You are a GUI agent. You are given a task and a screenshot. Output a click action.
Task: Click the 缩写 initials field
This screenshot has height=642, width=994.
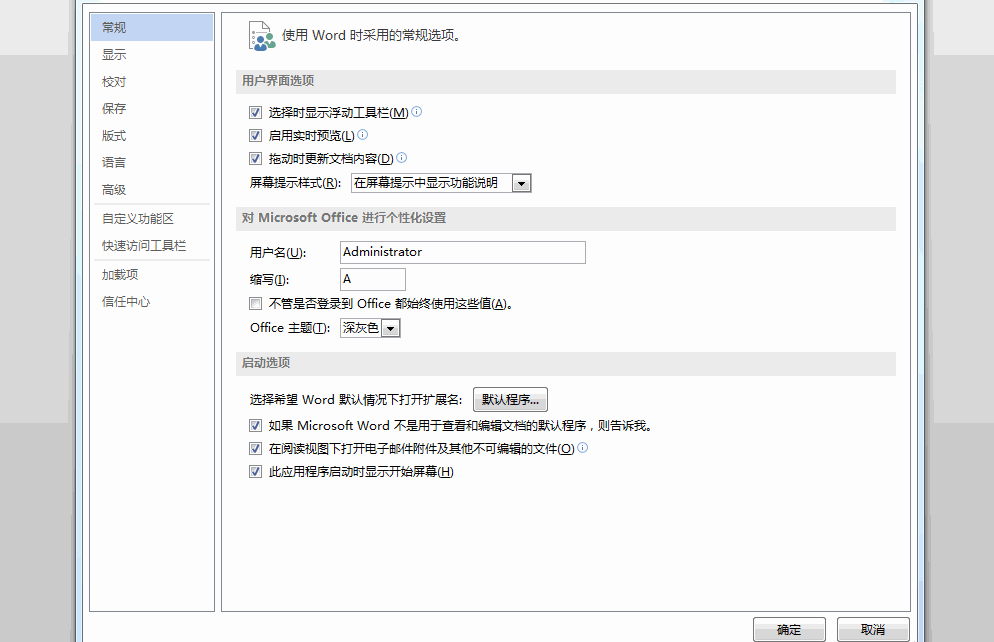(x=373, y=279)
